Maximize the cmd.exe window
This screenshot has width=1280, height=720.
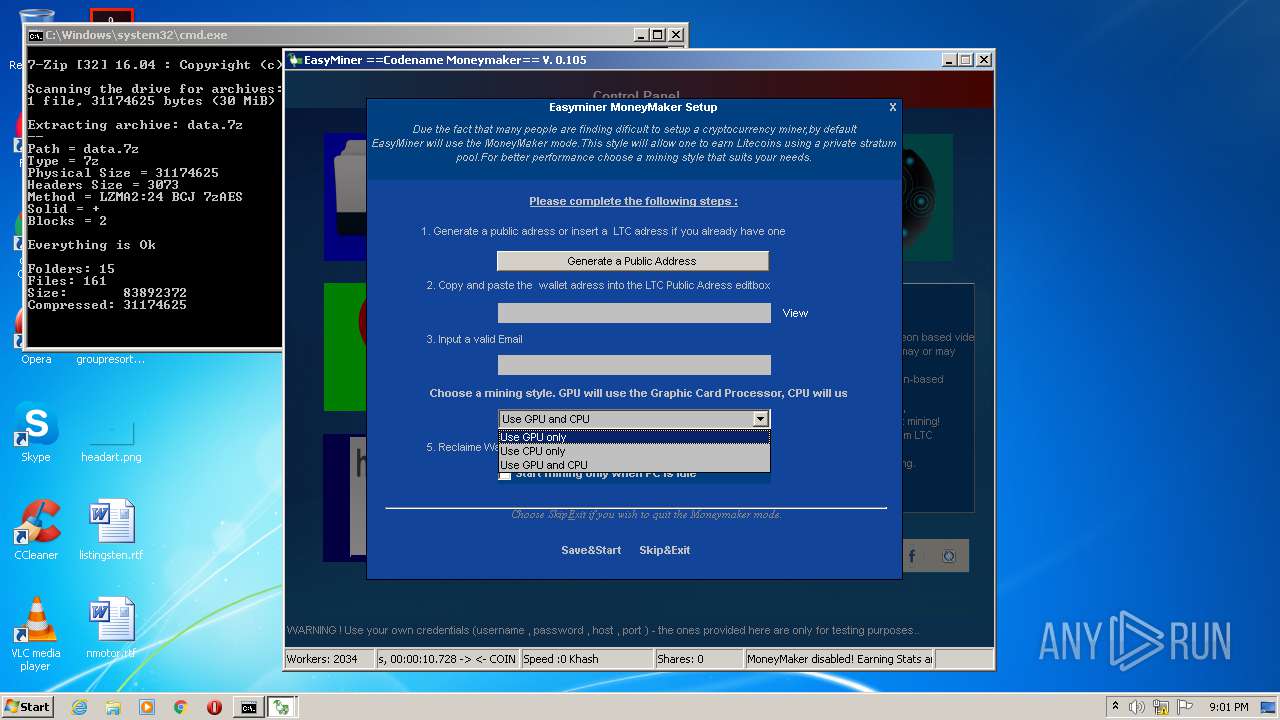(x=658, y=35)
